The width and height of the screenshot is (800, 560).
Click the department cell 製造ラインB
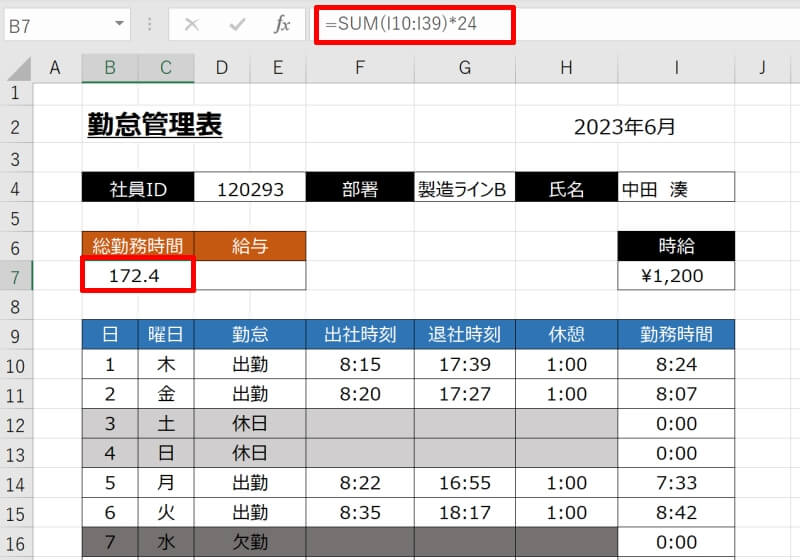[464, 187]
